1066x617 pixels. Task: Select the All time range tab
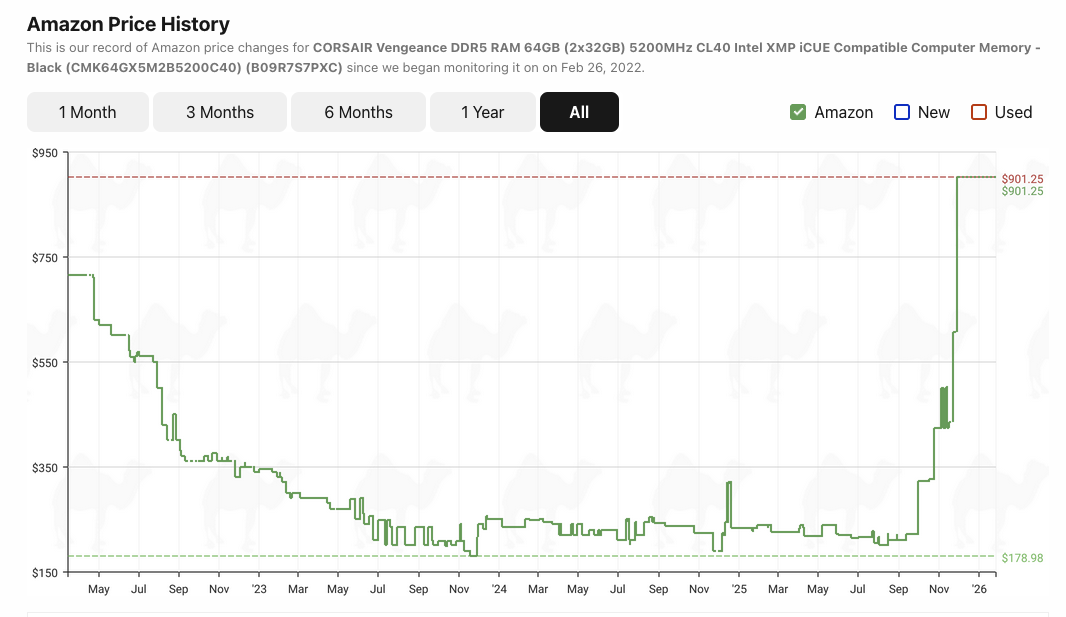(579, 112)
